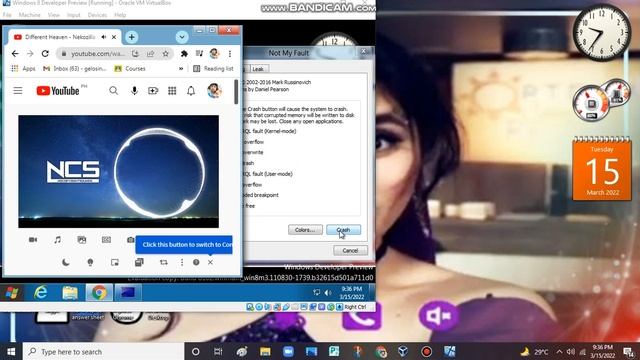640x360 pixels.
Task: Select the overwrite crash option
Action: [x=253, y=152]
